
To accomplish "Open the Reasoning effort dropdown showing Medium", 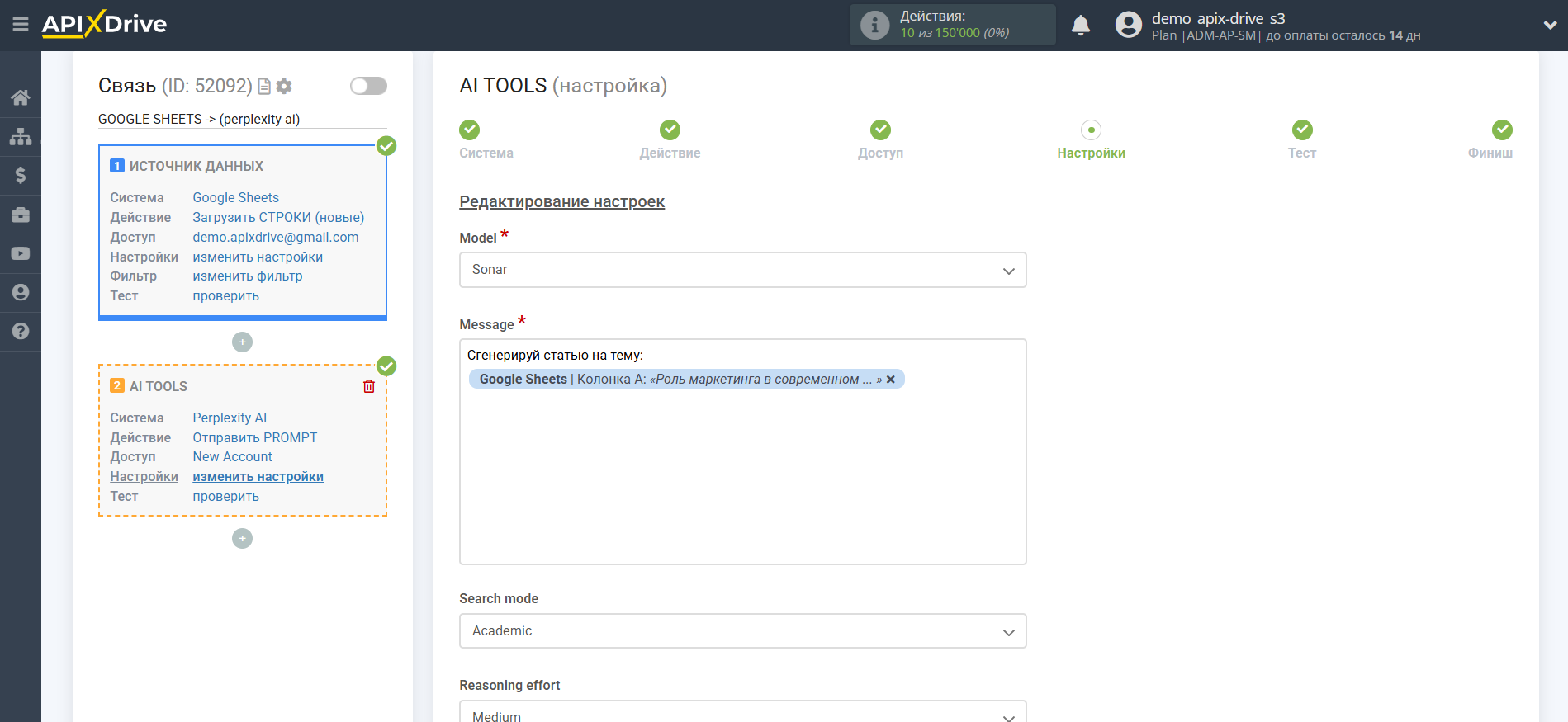I will (742, 711).
